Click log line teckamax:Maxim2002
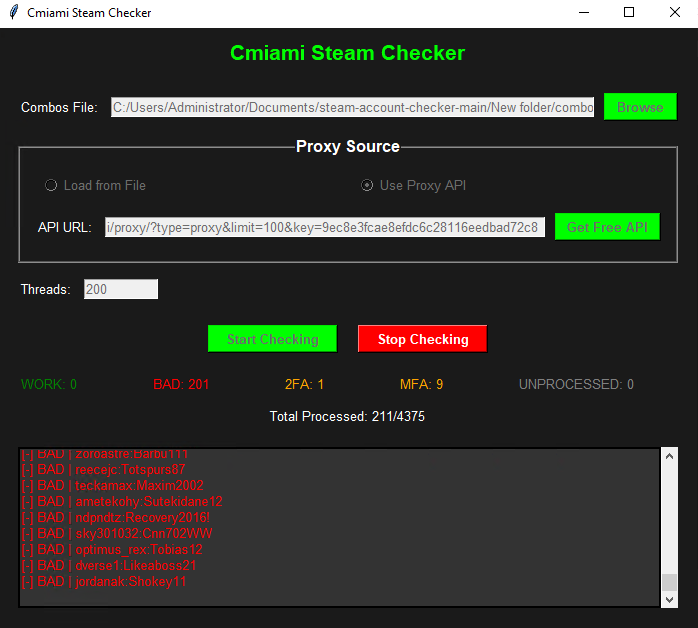Viewport: 698px width, 628px height. [113, 486]
